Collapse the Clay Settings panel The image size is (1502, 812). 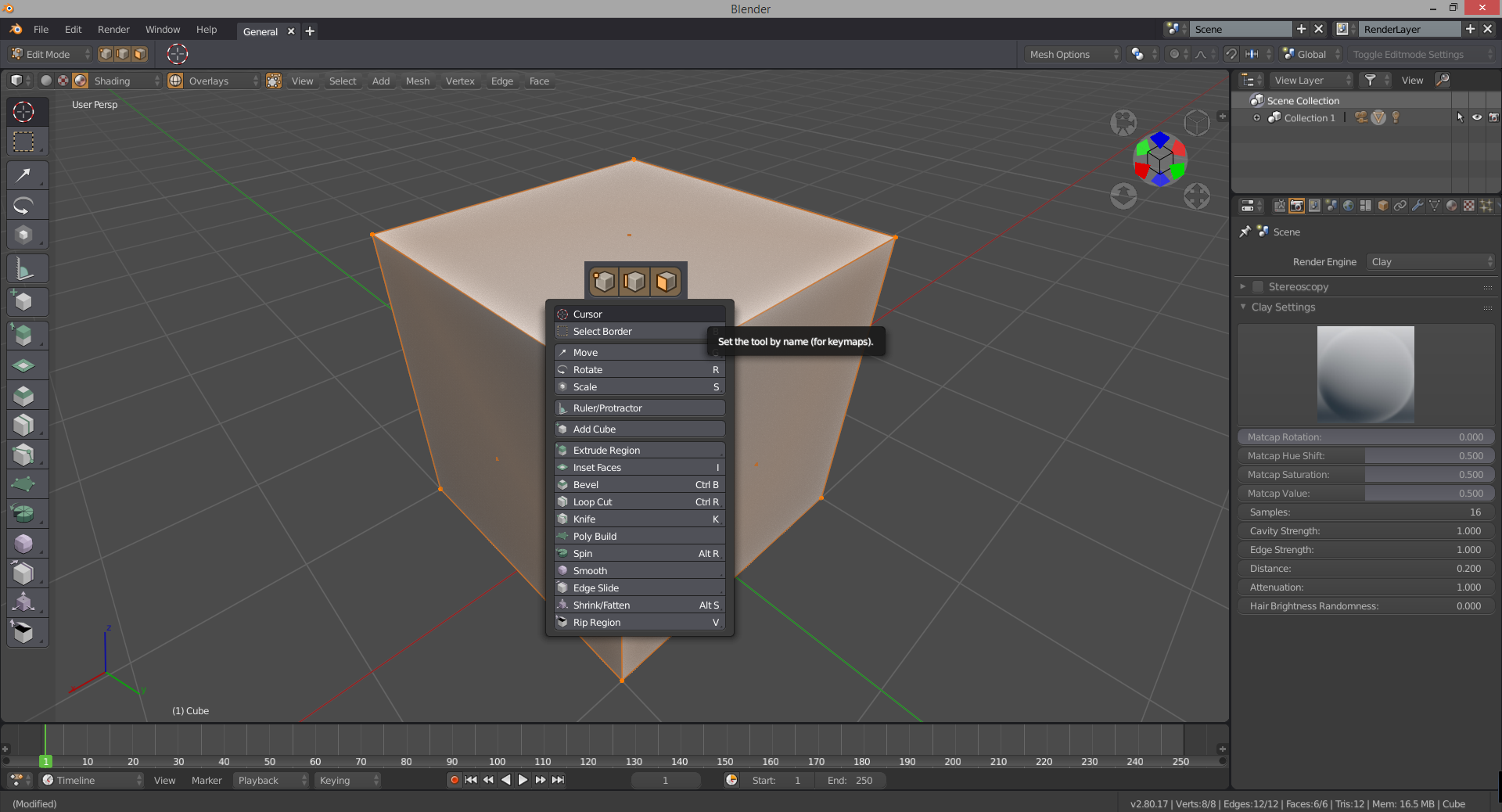pyautogui.click(x=1243, y=307)
